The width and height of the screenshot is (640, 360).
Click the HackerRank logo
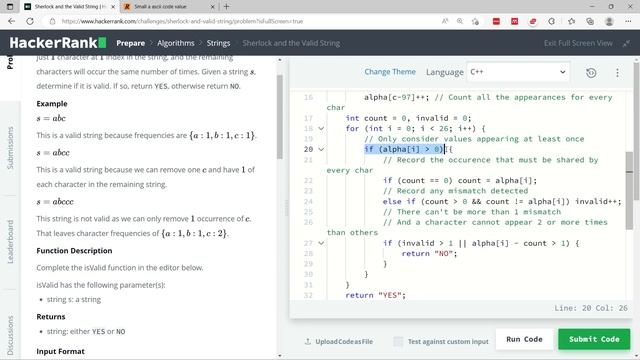[58, 42]
